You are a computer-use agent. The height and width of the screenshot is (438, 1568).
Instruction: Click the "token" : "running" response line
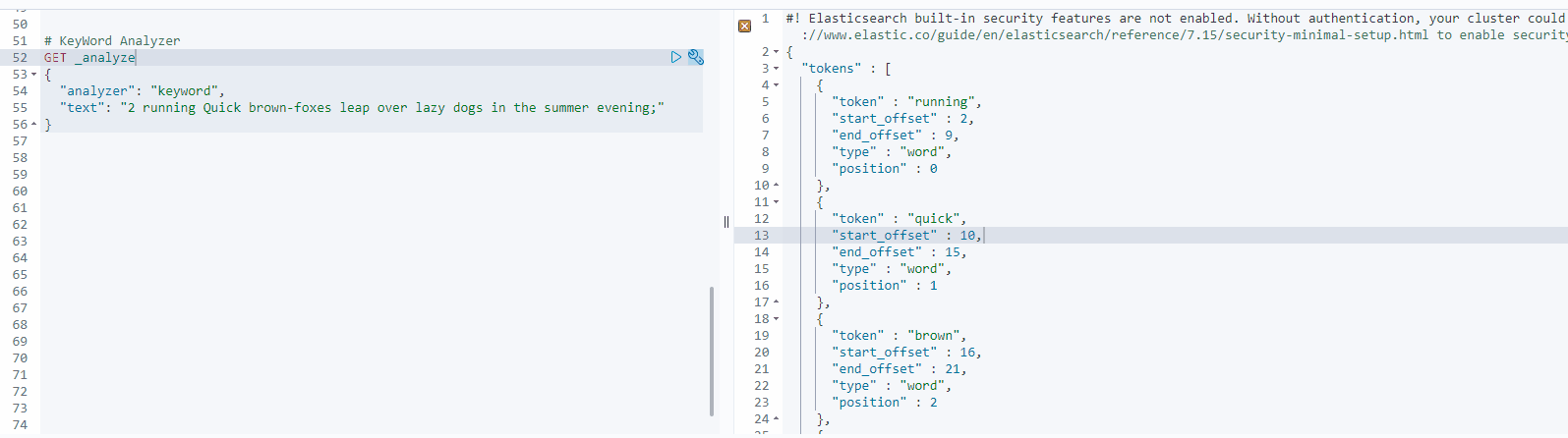click(x=906, y=102)
